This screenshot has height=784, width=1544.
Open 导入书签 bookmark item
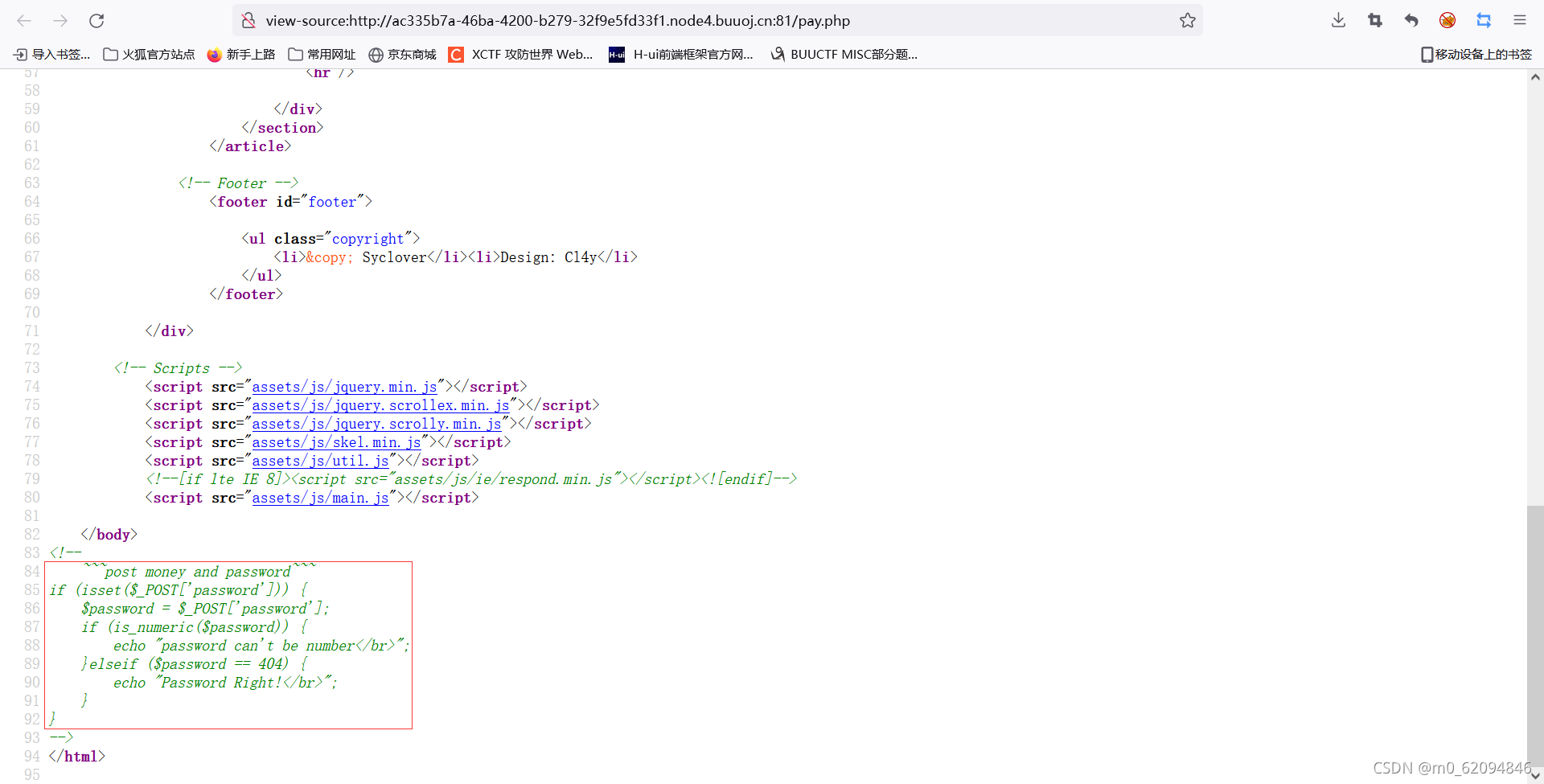[x=52, y=55]
